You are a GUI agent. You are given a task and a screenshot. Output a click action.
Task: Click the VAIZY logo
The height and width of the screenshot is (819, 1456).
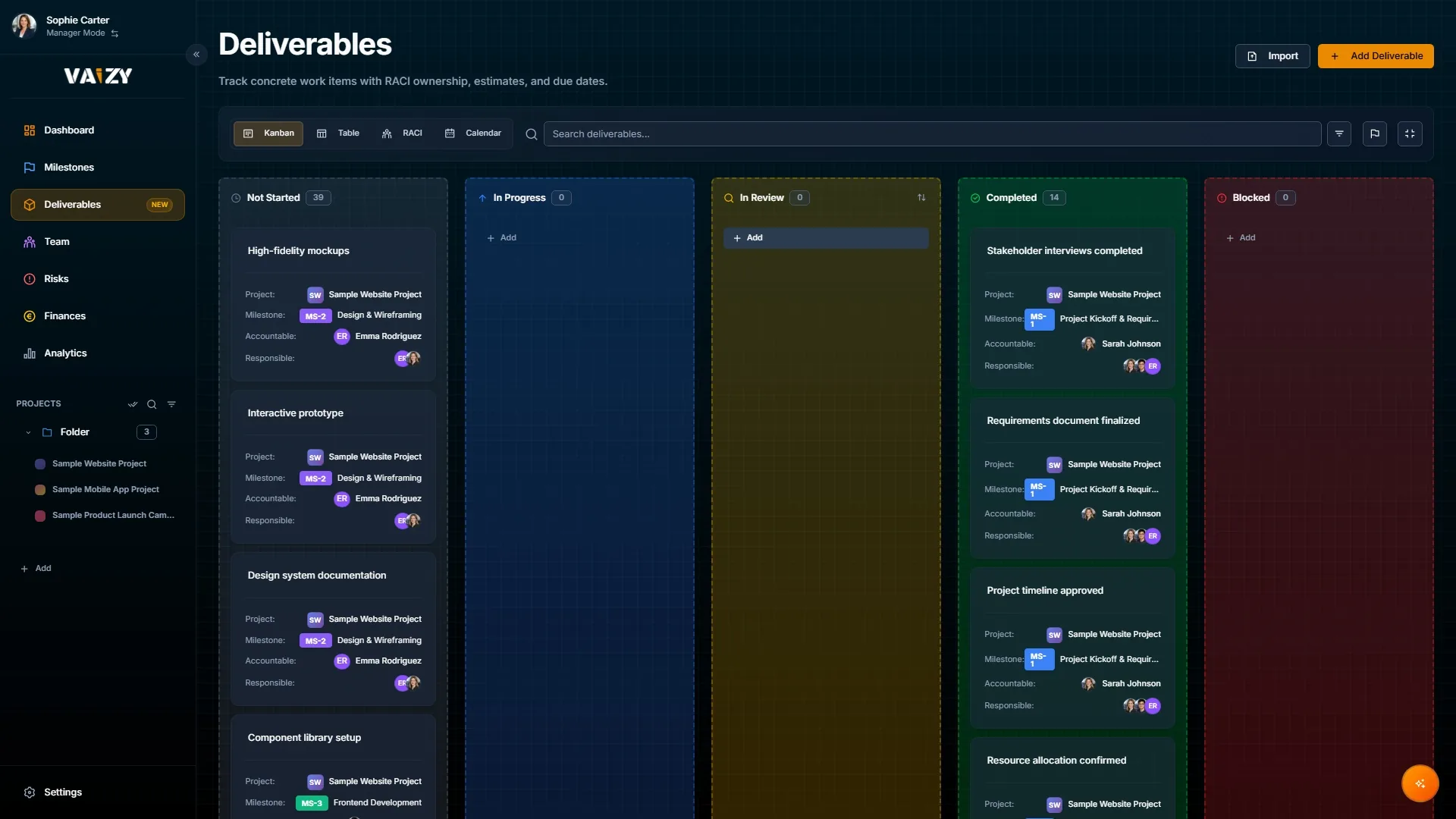click(x=98, y=76)
